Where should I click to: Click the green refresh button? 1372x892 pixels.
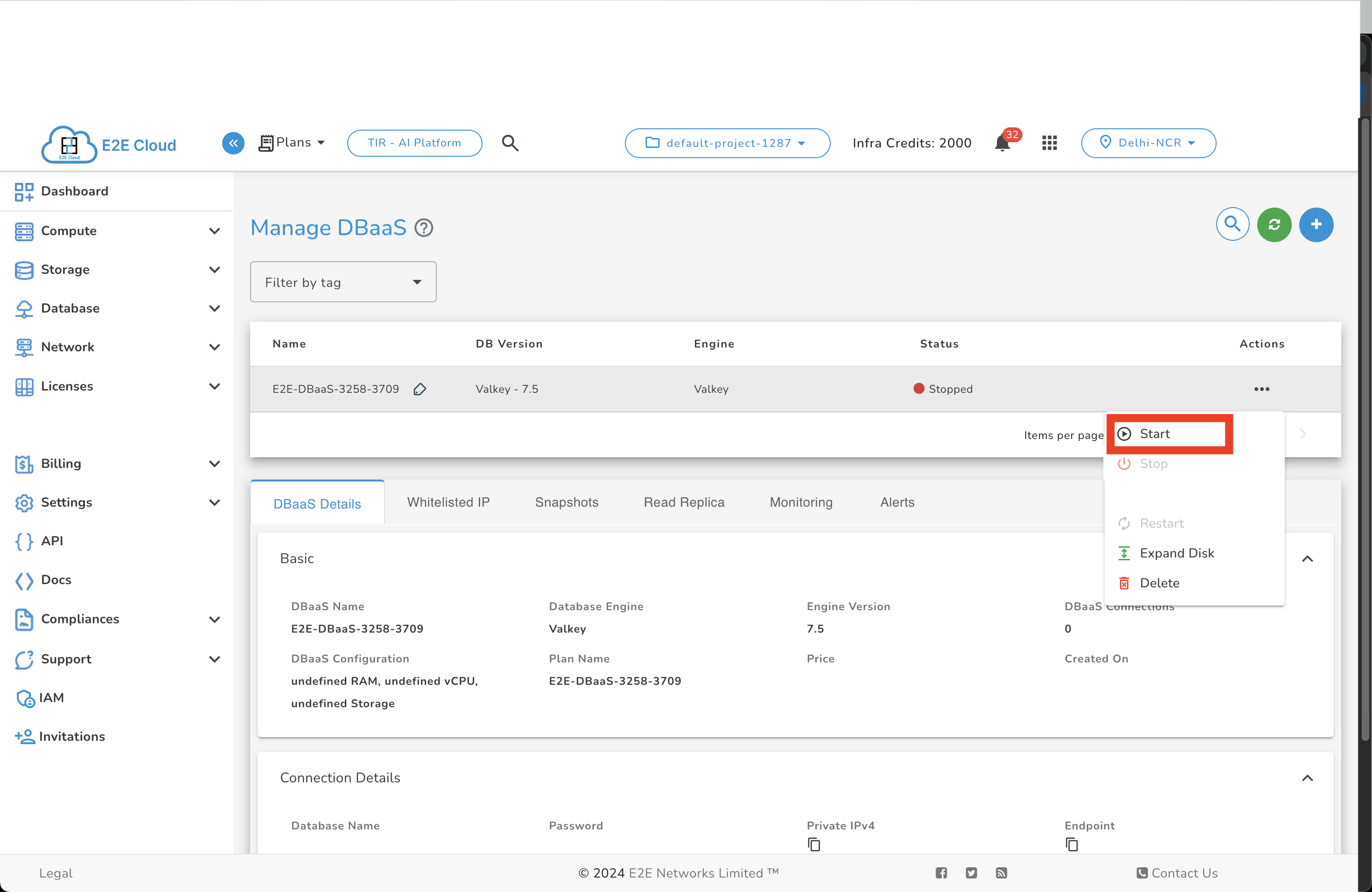(1274, 224)
